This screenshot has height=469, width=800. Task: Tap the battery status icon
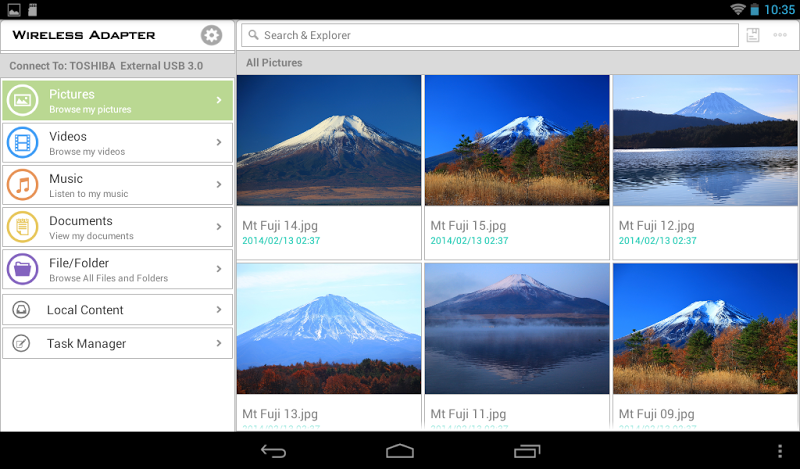(x=755, y=9)
